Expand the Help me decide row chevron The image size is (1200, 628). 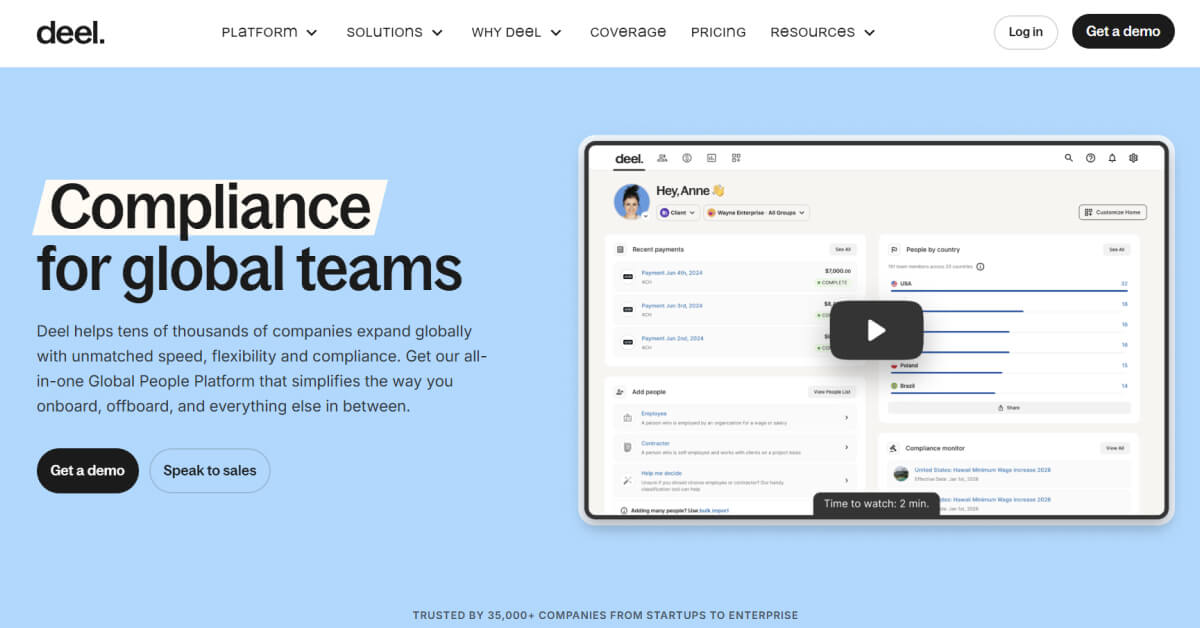coord(846,481)
